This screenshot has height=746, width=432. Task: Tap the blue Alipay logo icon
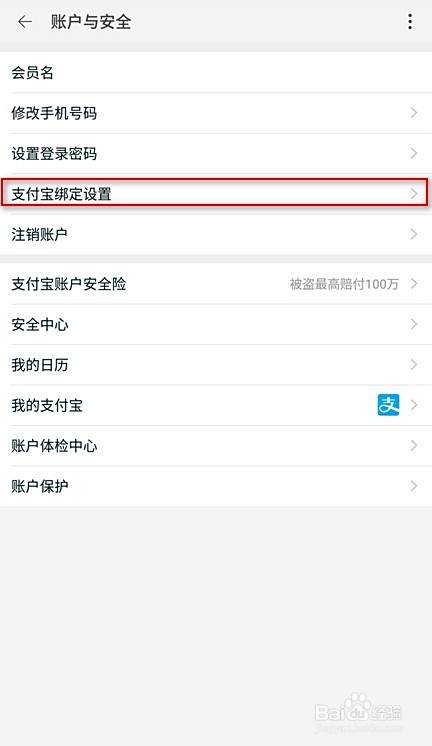388,405
